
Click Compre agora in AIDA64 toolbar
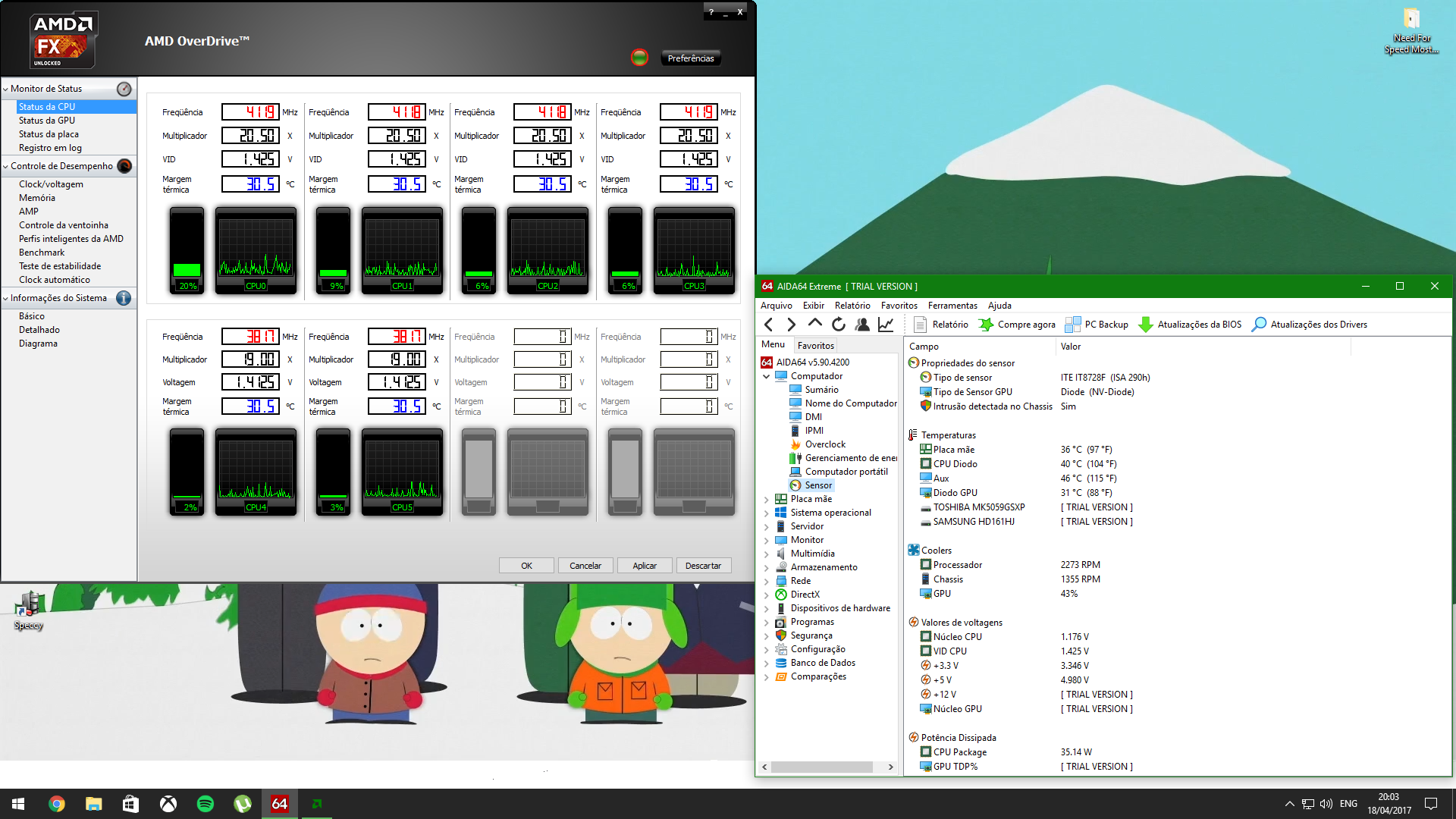[x=1017, y=325]
